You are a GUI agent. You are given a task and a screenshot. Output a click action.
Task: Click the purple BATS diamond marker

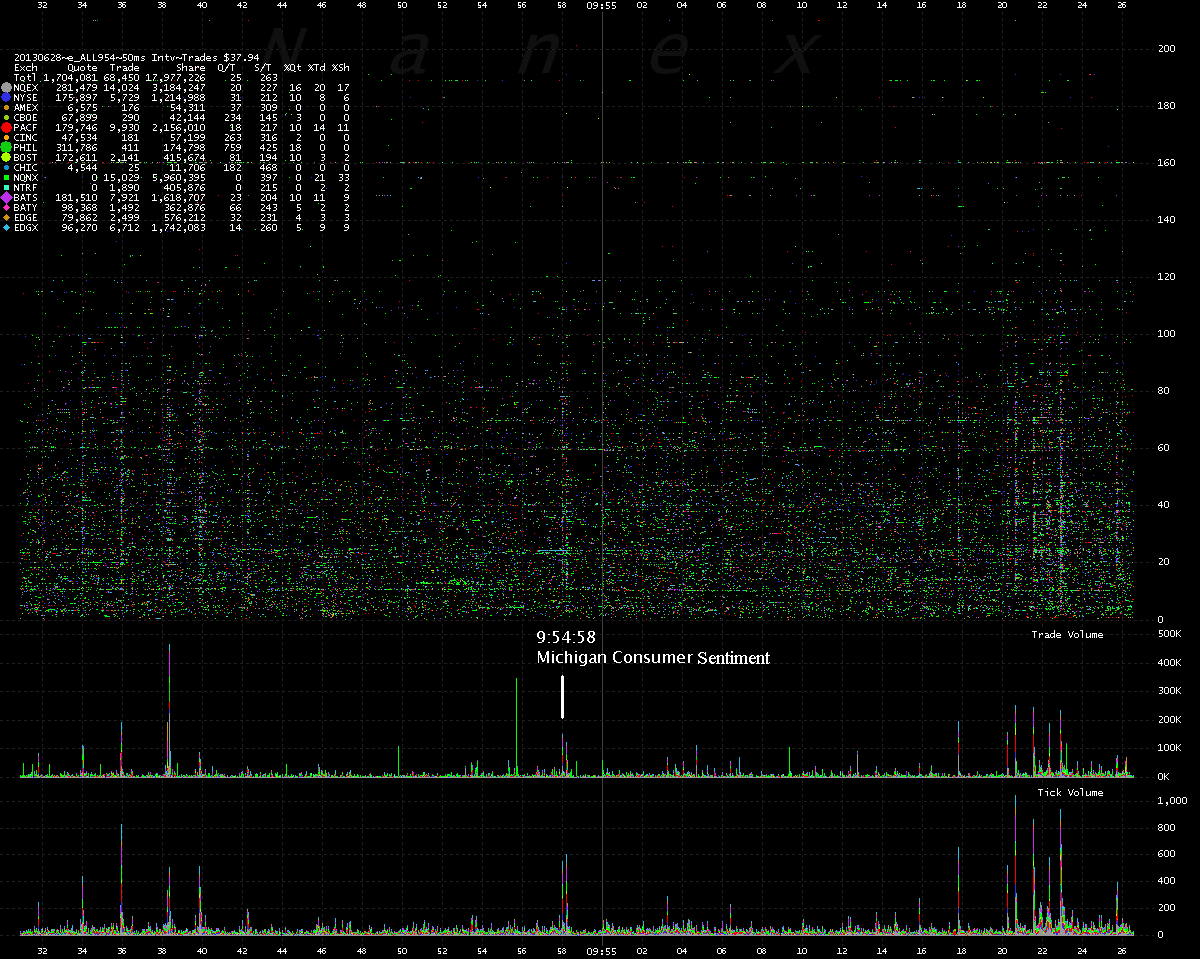6,198
